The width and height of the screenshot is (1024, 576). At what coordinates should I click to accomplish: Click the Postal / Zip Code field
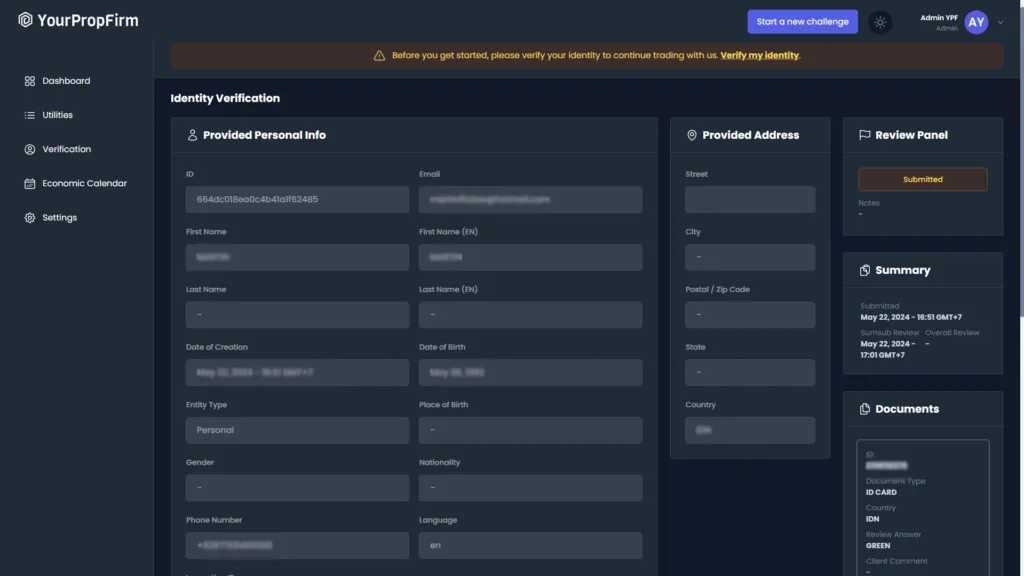pos(750,315)
